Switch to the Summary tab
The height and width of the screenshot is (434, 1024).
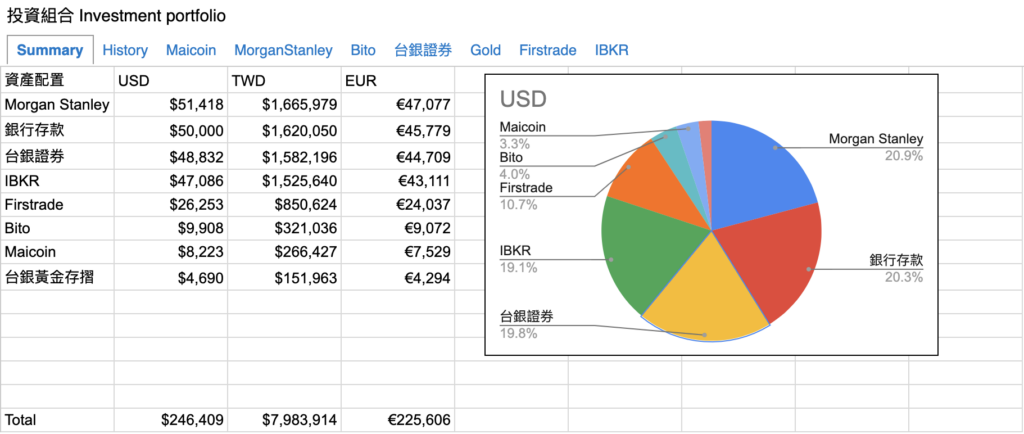tap(50, 50)
